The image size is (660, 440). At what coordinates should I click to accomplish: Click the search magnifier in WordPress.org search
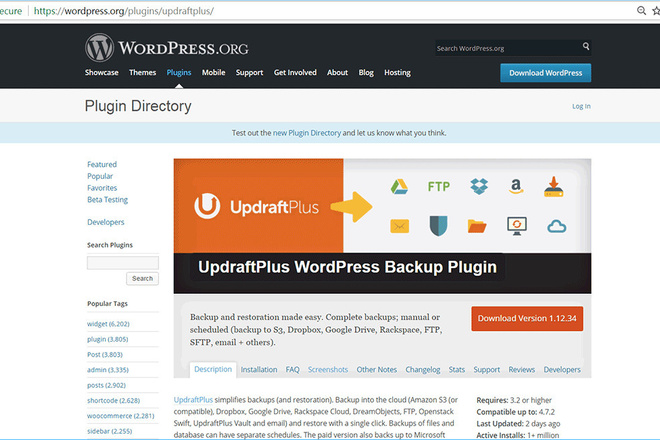tap(586, 46)
